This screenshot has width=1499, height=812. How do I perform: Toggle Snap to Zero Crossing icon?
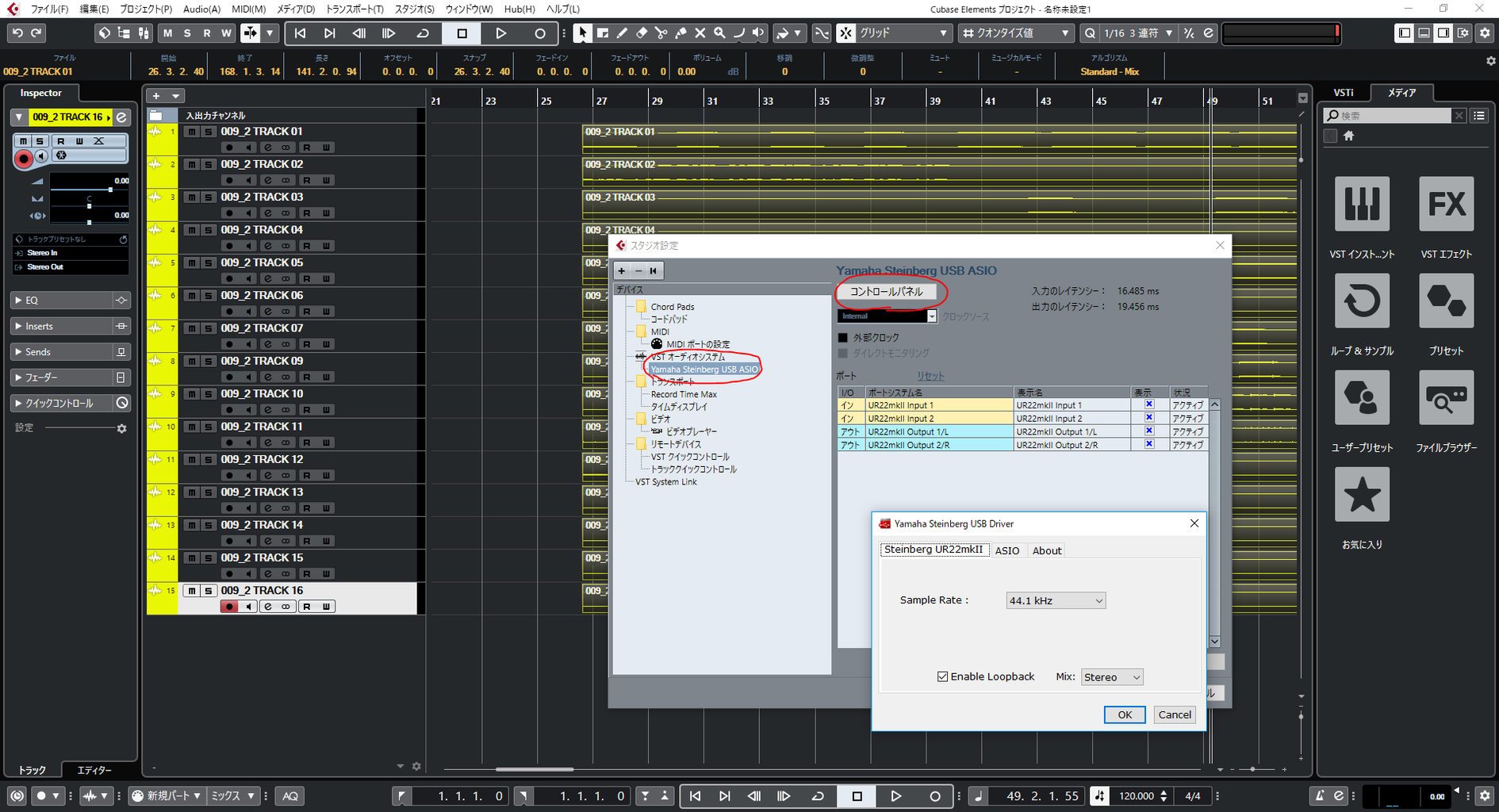click(x=822, y=33)
